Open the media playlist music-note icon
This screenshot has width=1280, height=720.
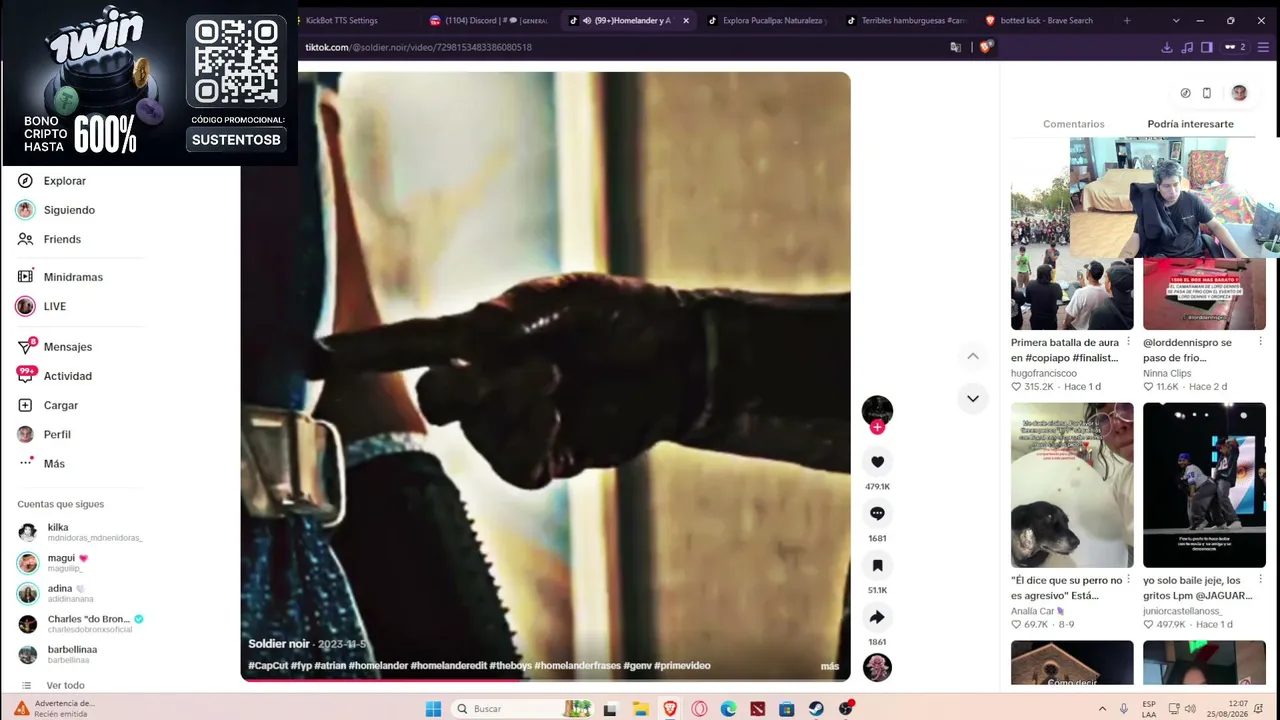[x=1187, y=47]
